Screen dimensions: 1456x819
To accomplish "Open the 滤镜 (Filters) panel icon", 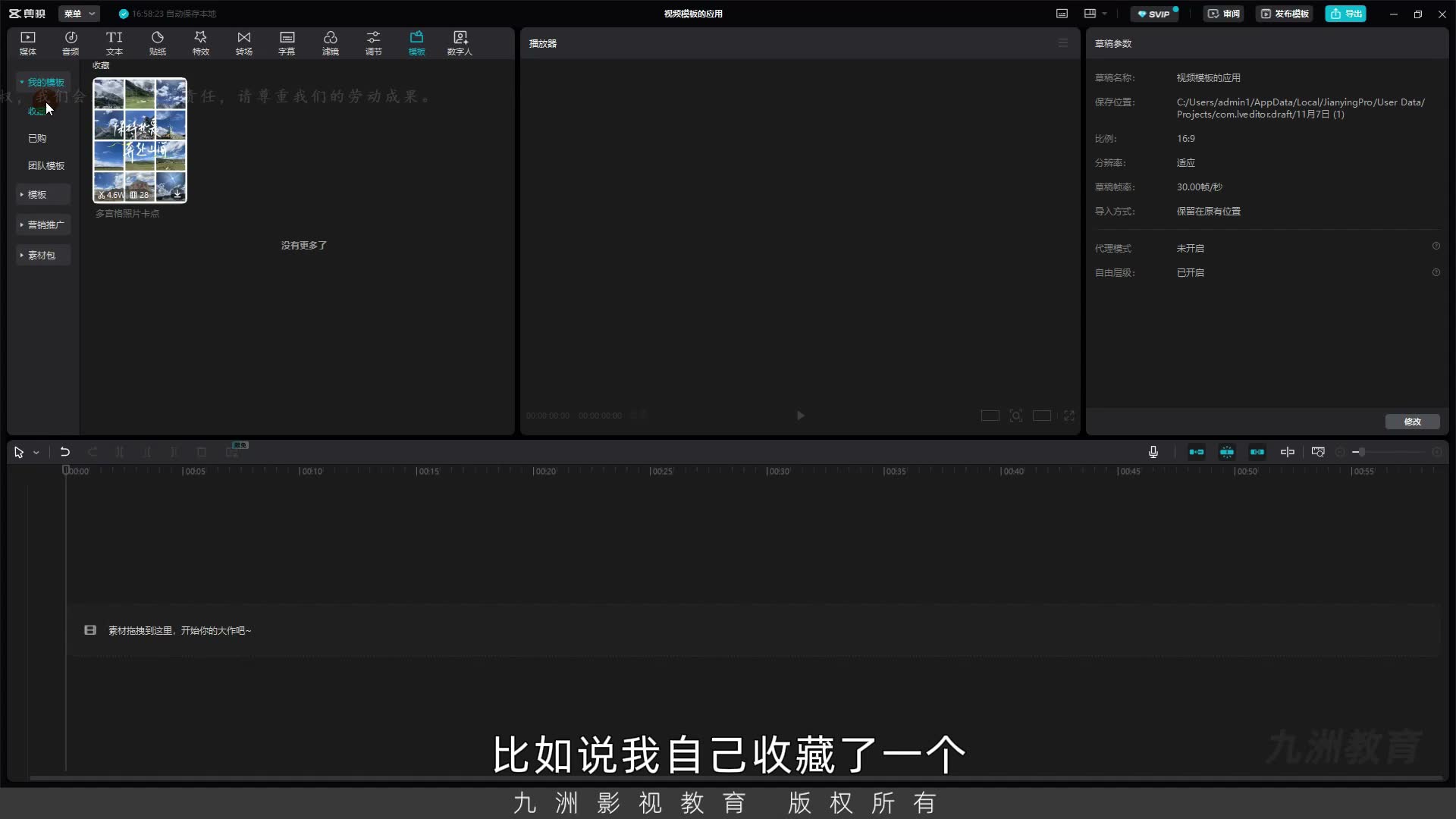I will [x=331, y=43].
